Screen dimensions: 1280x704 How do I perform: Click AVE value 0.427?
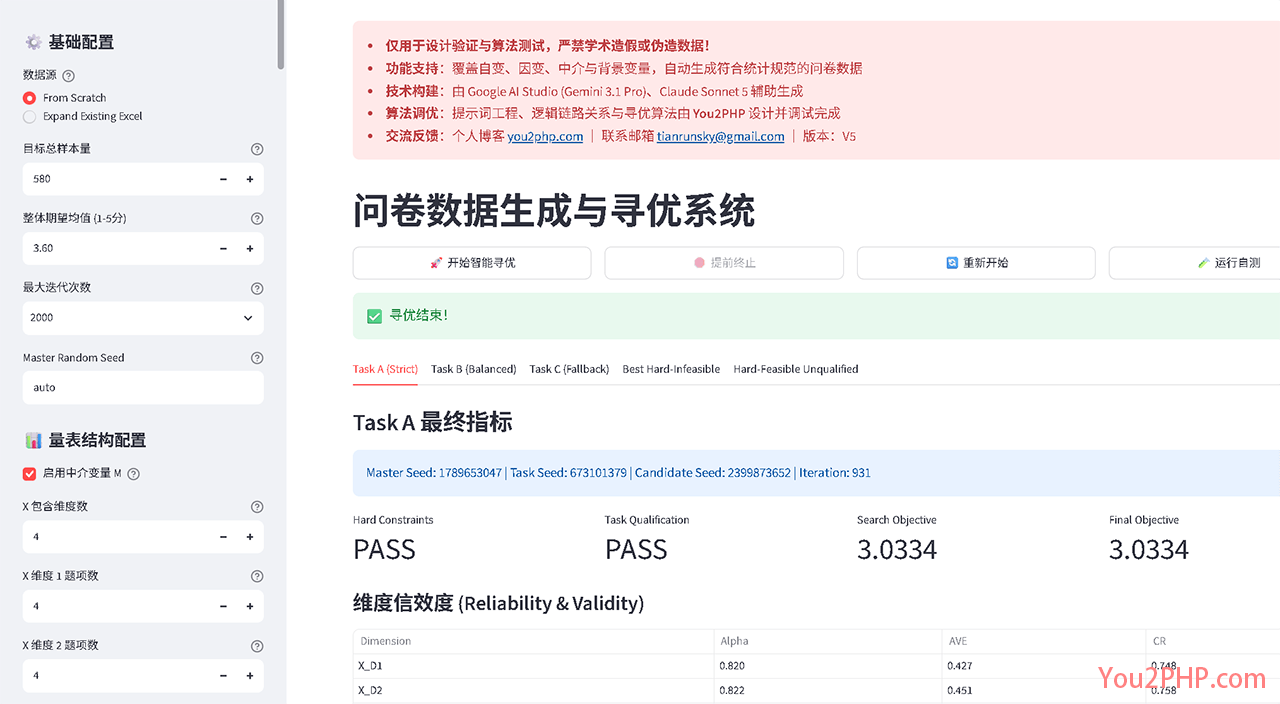click(1044, 666)
